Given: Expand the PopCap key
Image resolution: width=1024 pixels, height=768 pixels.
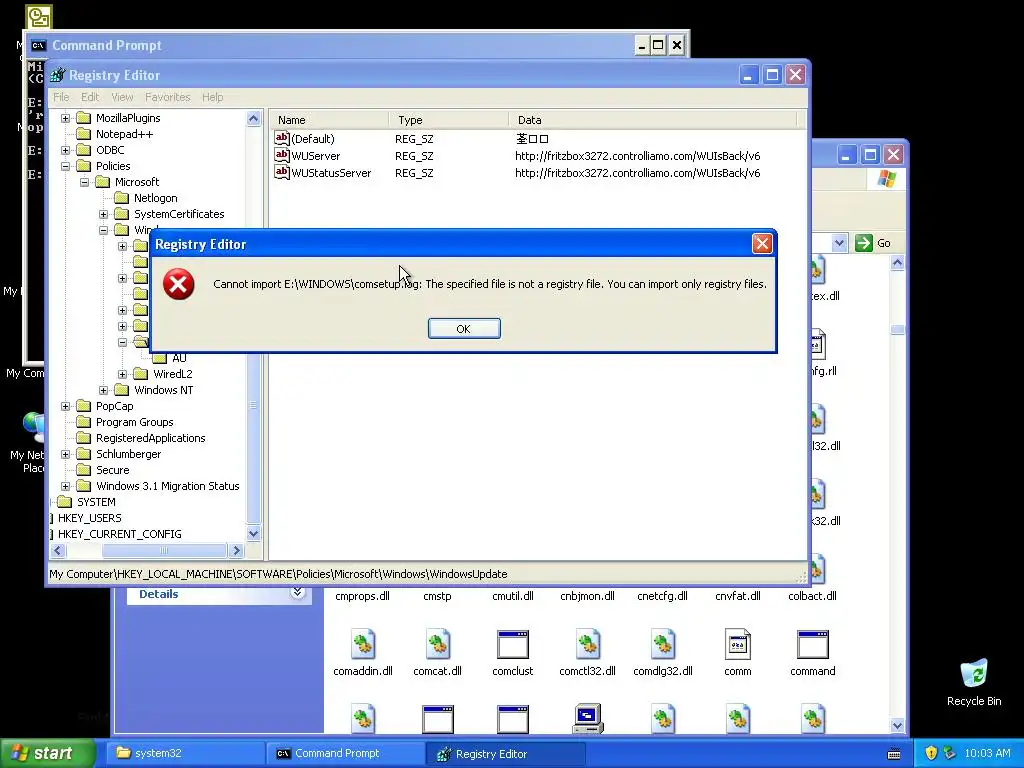Looking at the screenshot, I should tap(65, 406).
